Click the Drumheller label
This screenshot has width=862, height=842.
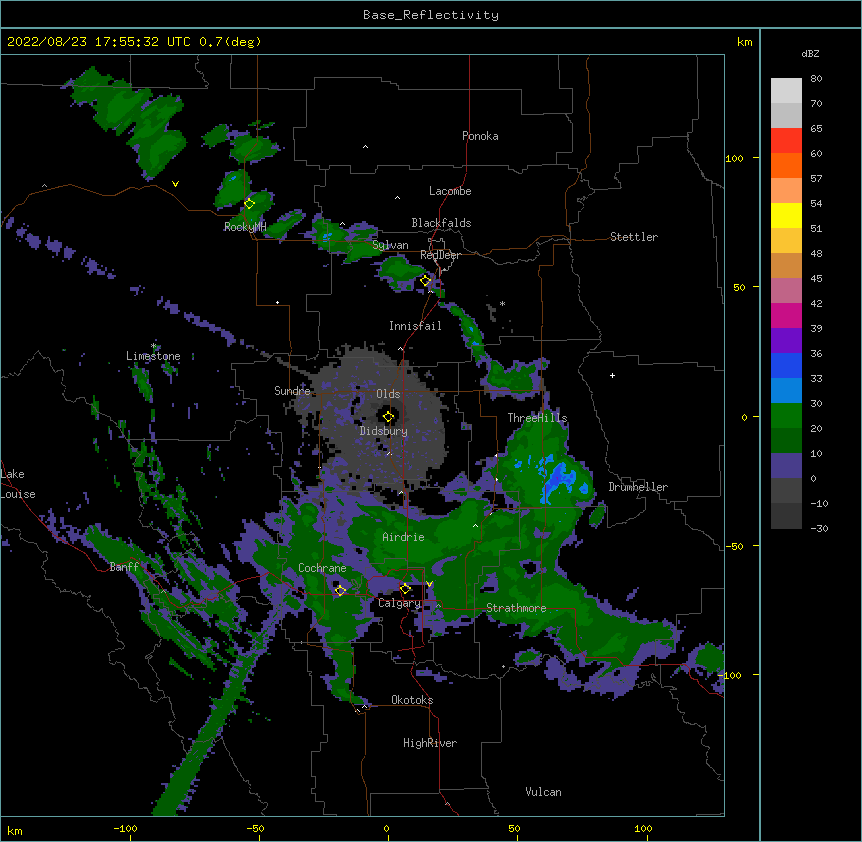(638, 487)
